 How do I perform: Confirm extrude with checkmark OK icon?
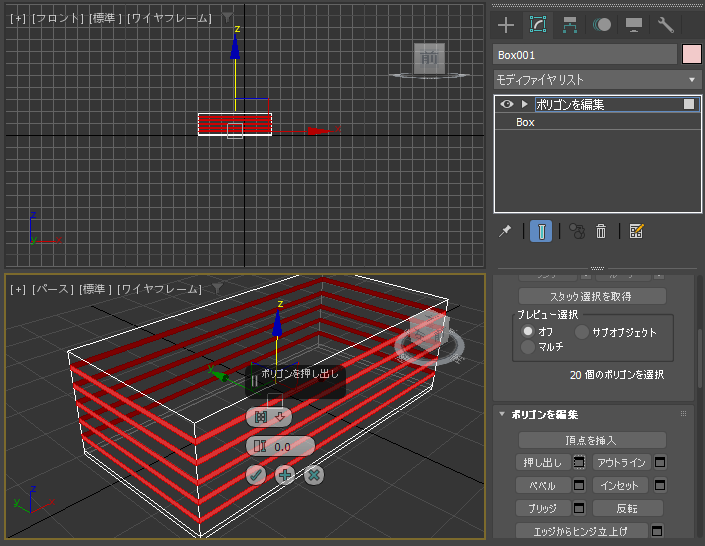coord(256,475)
